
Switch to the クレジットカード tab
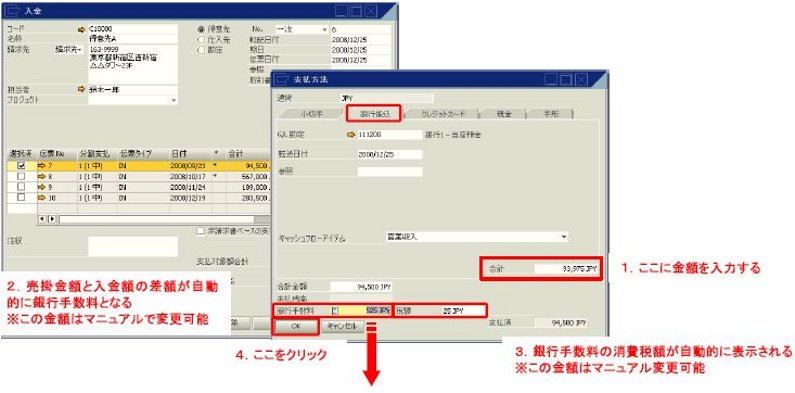(443, 114)
